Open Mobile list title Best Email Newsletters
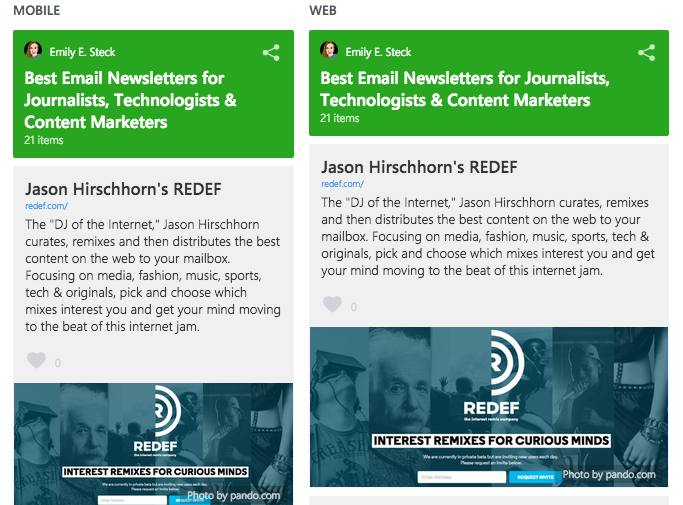Viewport: 683px width, 505px height. [131, 100]
